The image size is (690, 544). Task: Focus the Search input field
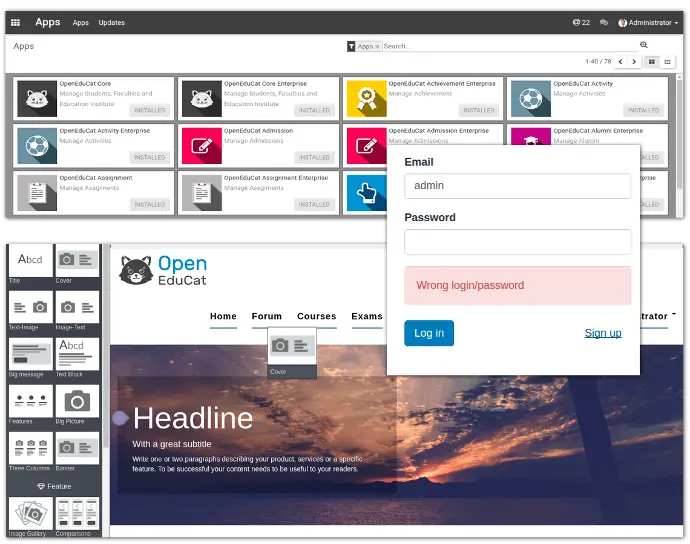pos(510,46)
